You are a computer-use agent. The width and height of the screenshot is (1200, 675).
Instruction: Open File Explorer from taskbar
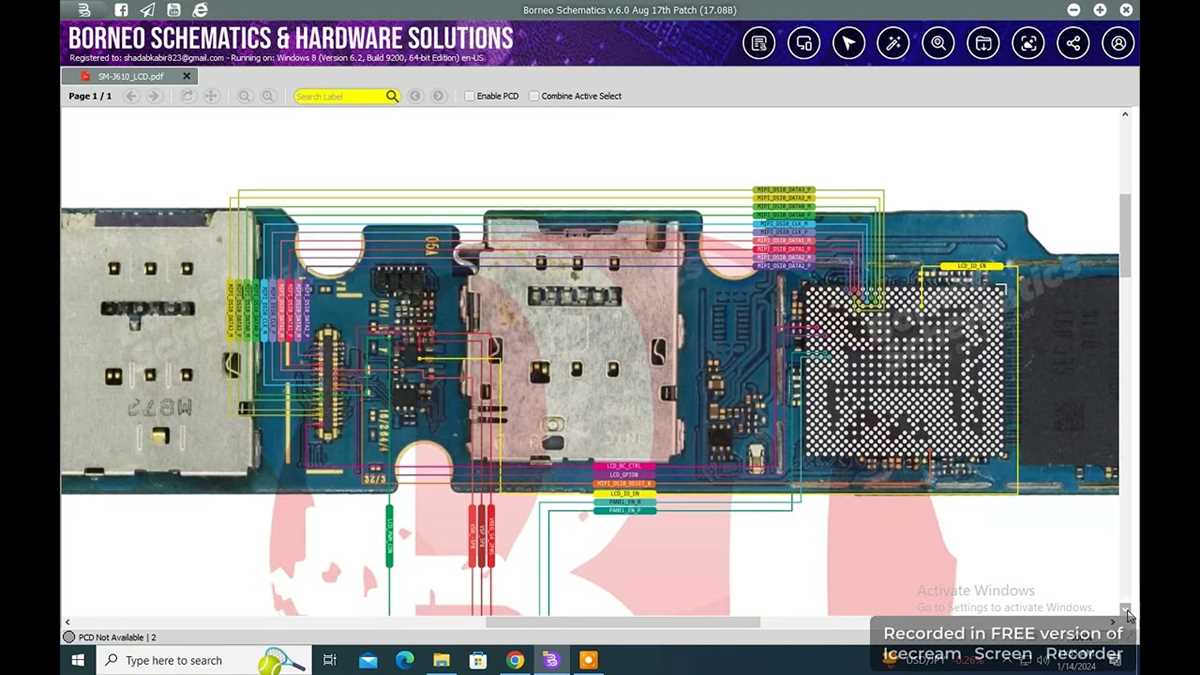click(x=441, y=660)
